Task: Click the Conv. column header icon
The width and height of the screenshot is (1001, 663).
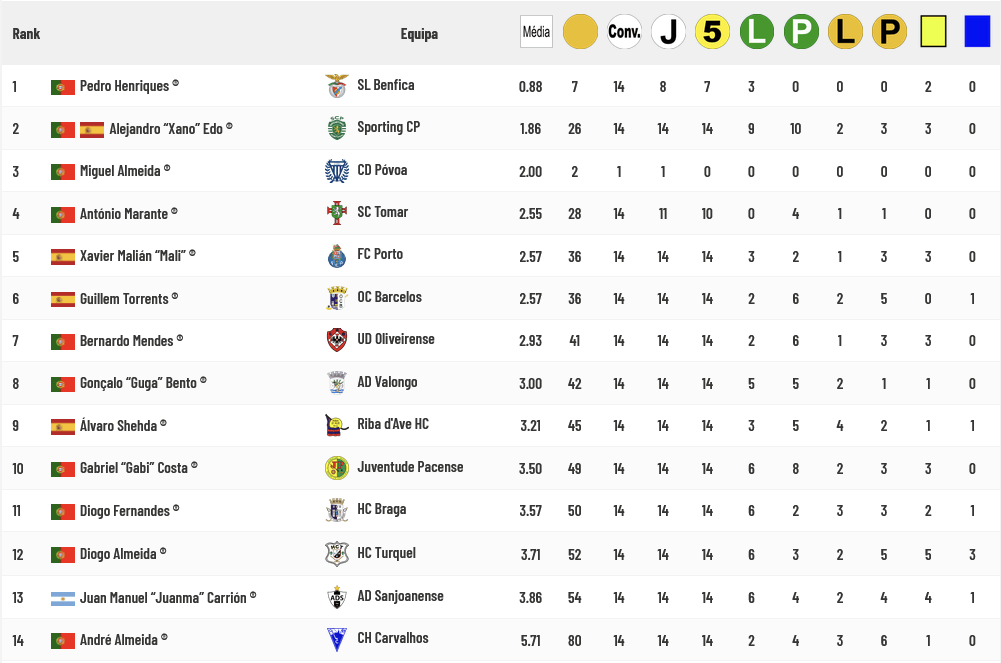Action: pyautogui.click(x=624, y=32)
